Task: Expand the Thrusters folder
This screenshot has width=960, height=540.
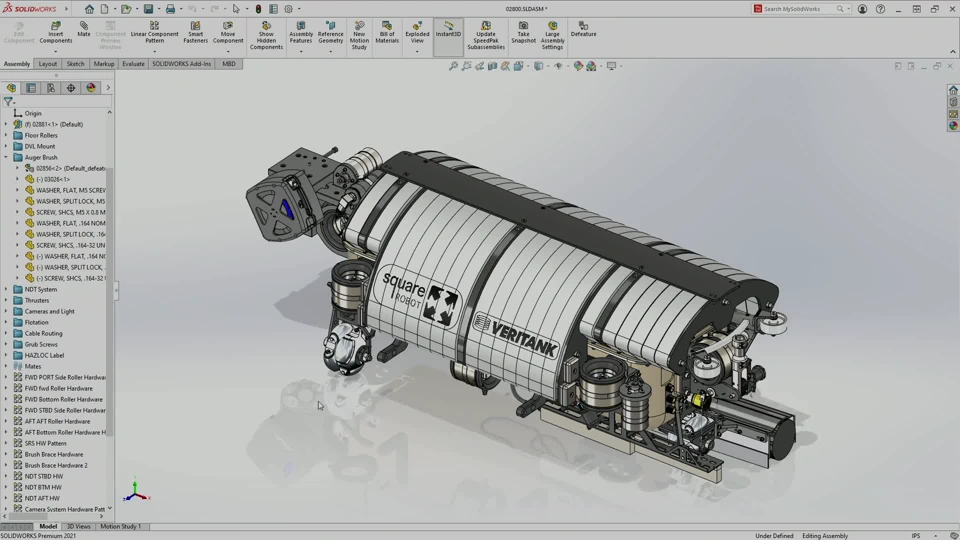Action: coord(6,301)
